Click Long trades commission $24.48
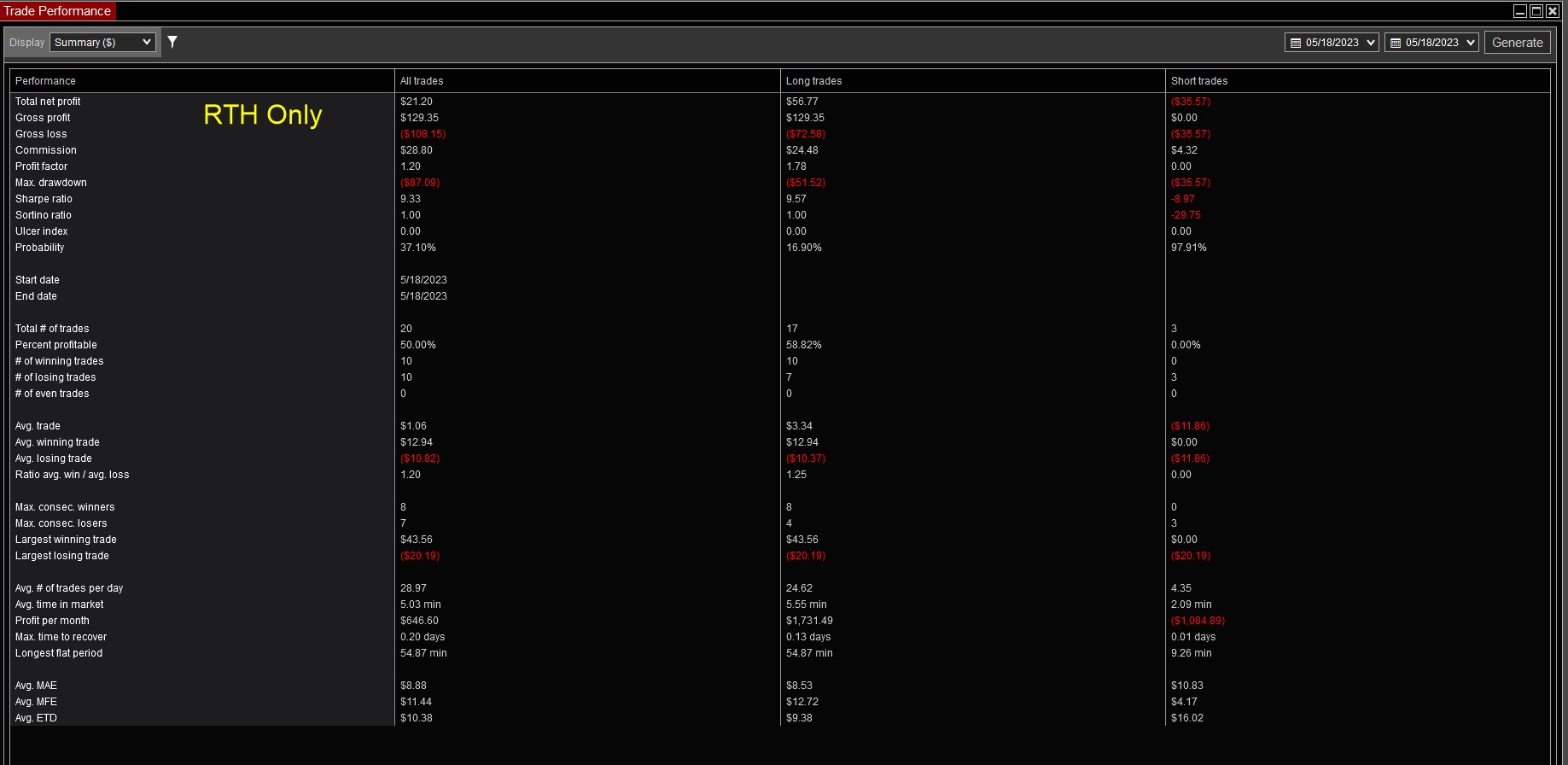 (802, 150)
